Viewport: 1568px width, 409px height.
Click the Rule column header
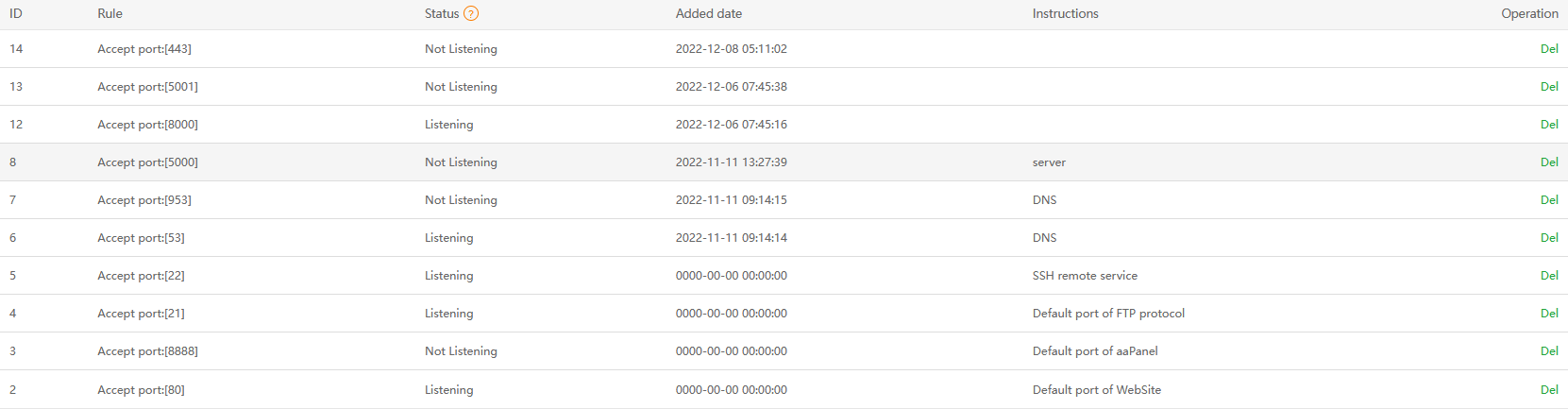click(x=110, y=13)
